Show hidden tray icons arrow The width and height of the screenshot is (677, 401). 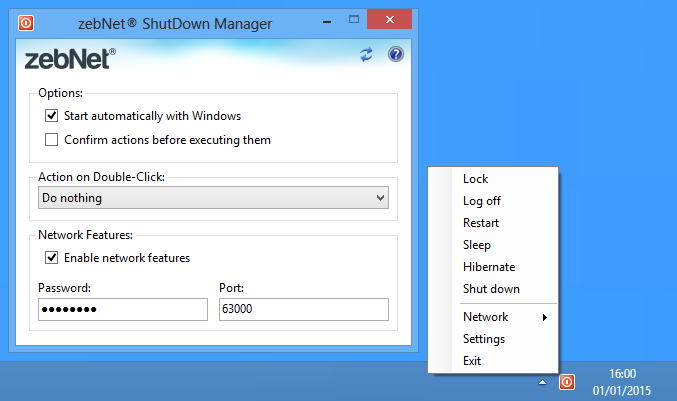click(541, 382)
